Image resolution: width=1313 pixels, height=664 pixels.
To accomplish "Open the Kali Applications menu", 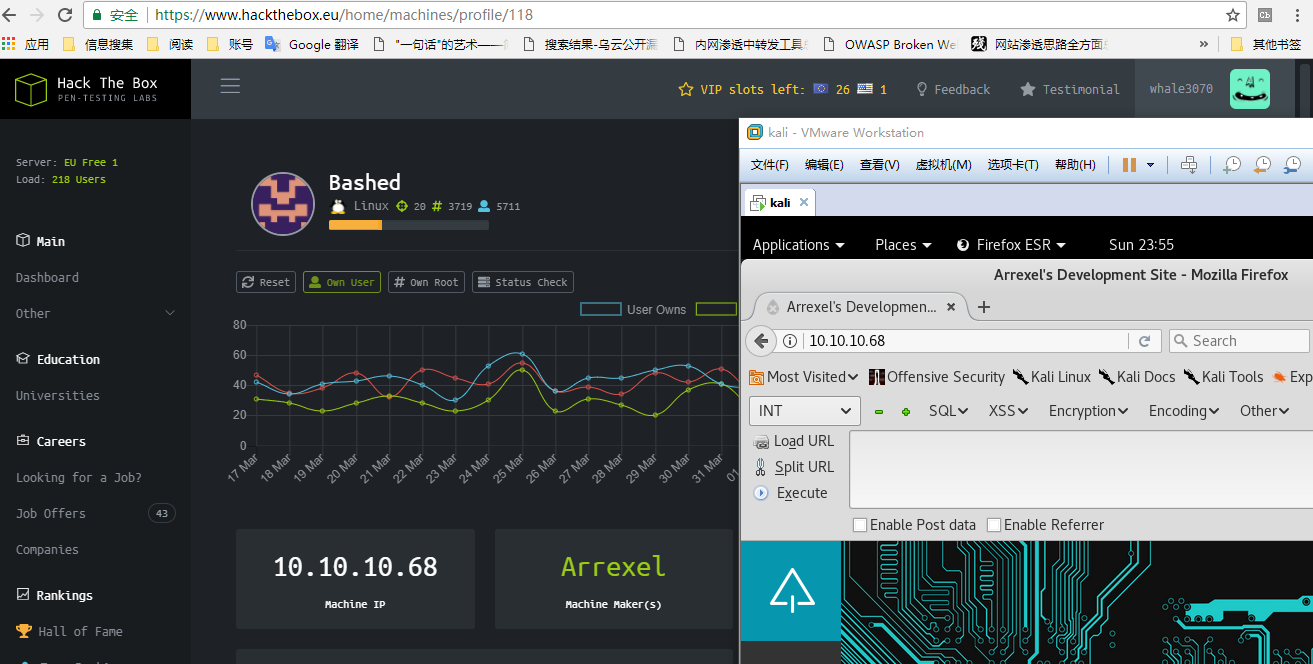I will (798, 245).
